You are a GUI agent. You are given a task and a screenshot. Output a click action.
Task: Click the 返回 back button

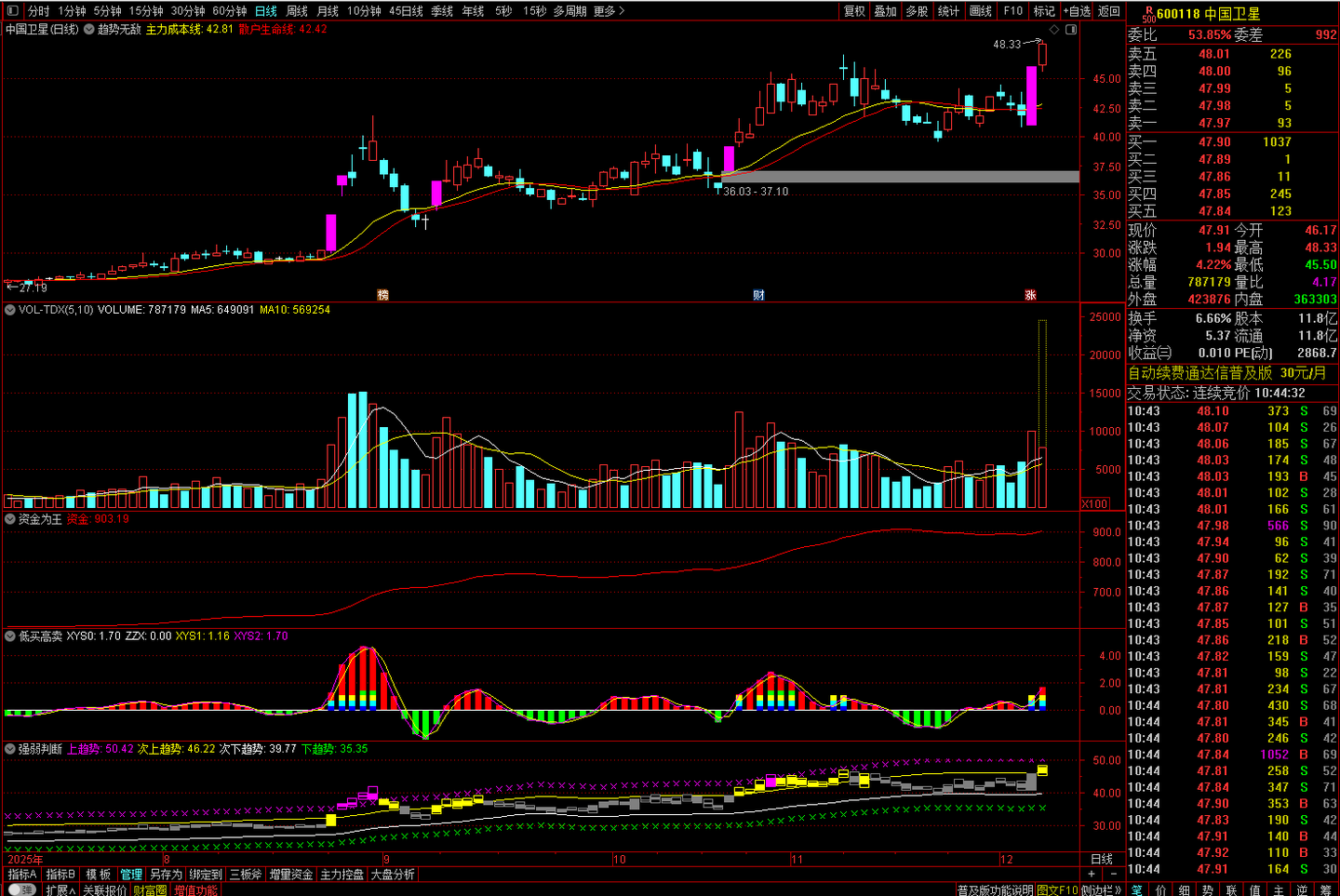click(x=1109, y=11)
